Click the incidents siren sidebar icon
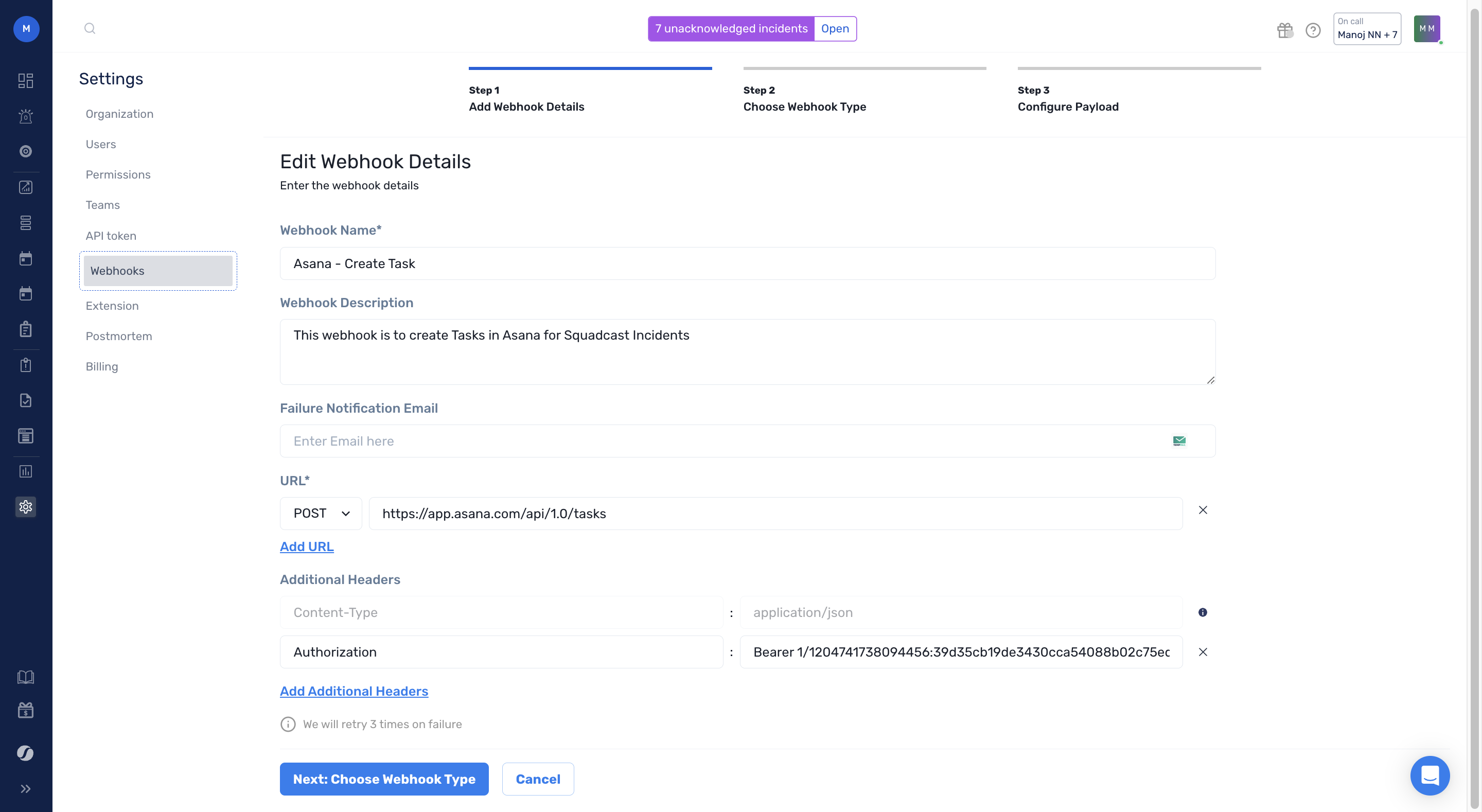 point(26,116)
